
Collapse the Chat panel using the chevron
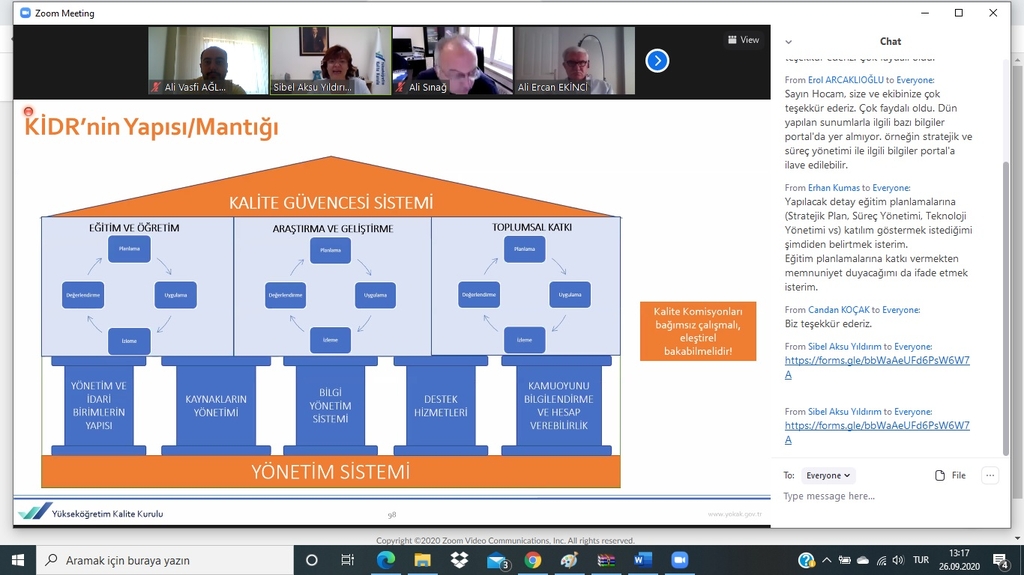click(x=789, y=42)
